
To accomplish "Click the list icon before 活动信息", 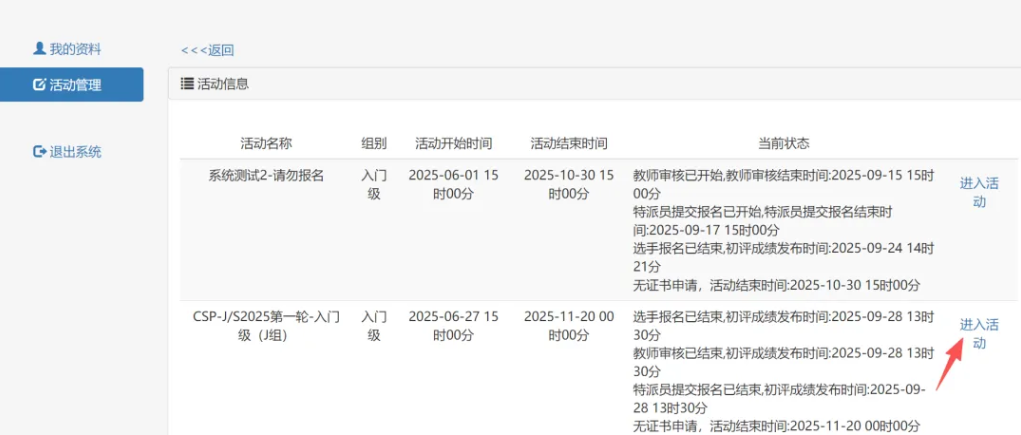I will pyautogui.click(x=187, y=84).
